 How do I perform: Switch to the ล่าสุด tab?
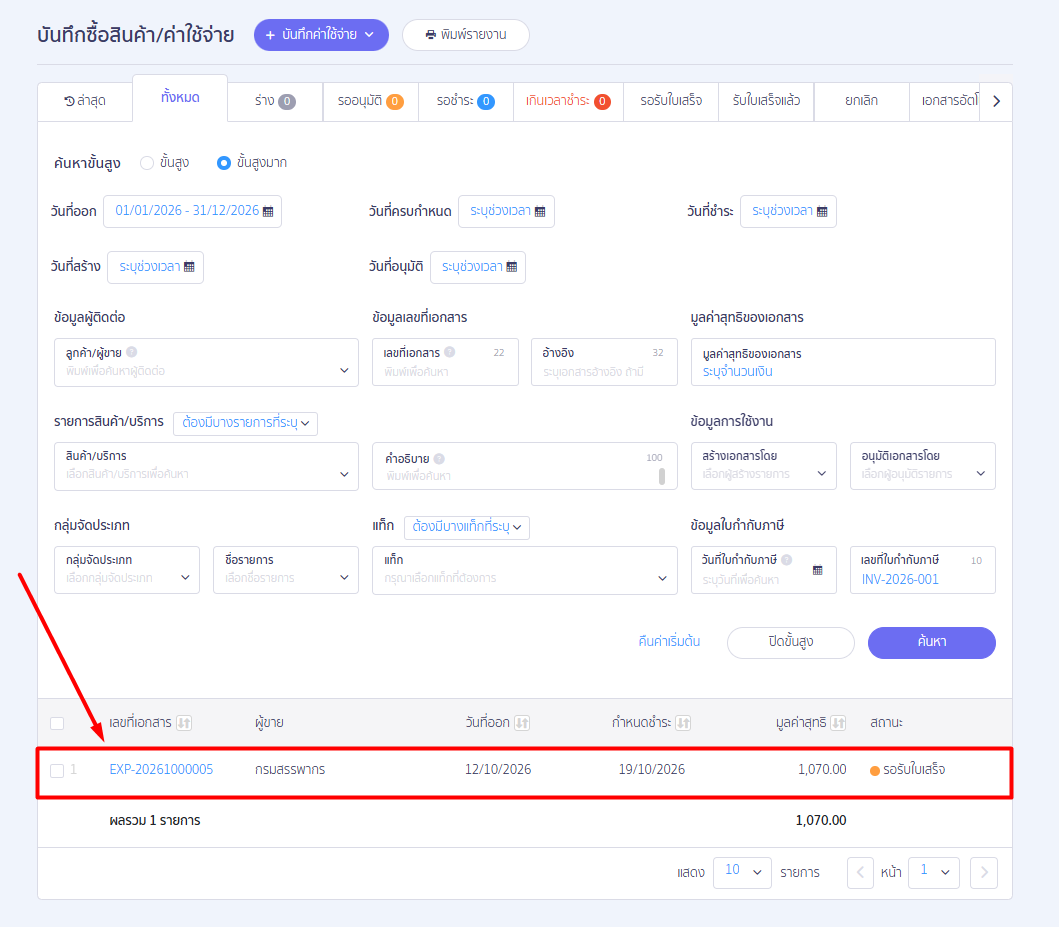click(x=85, y=101)
